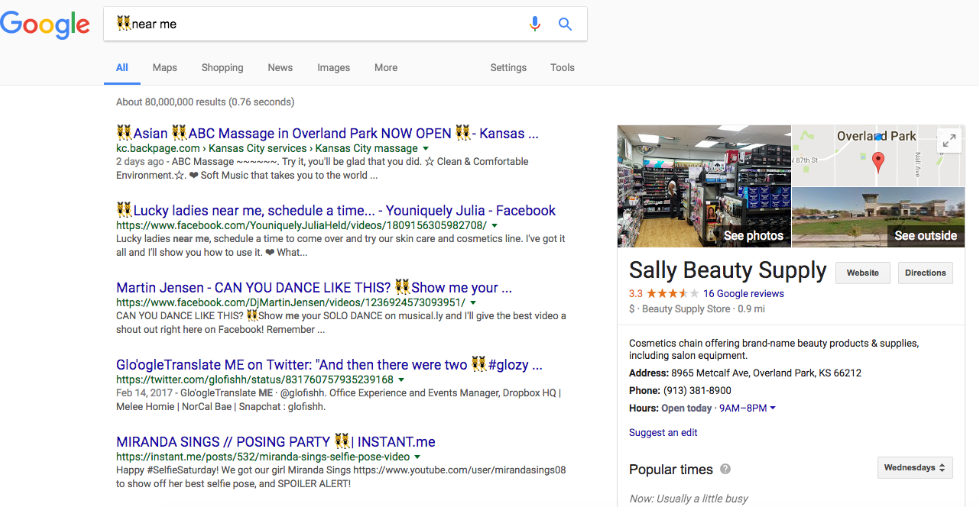Expand the map with the fullscreen arrows icon
This screenshot has width=979, height=511.
click(949, 141)
